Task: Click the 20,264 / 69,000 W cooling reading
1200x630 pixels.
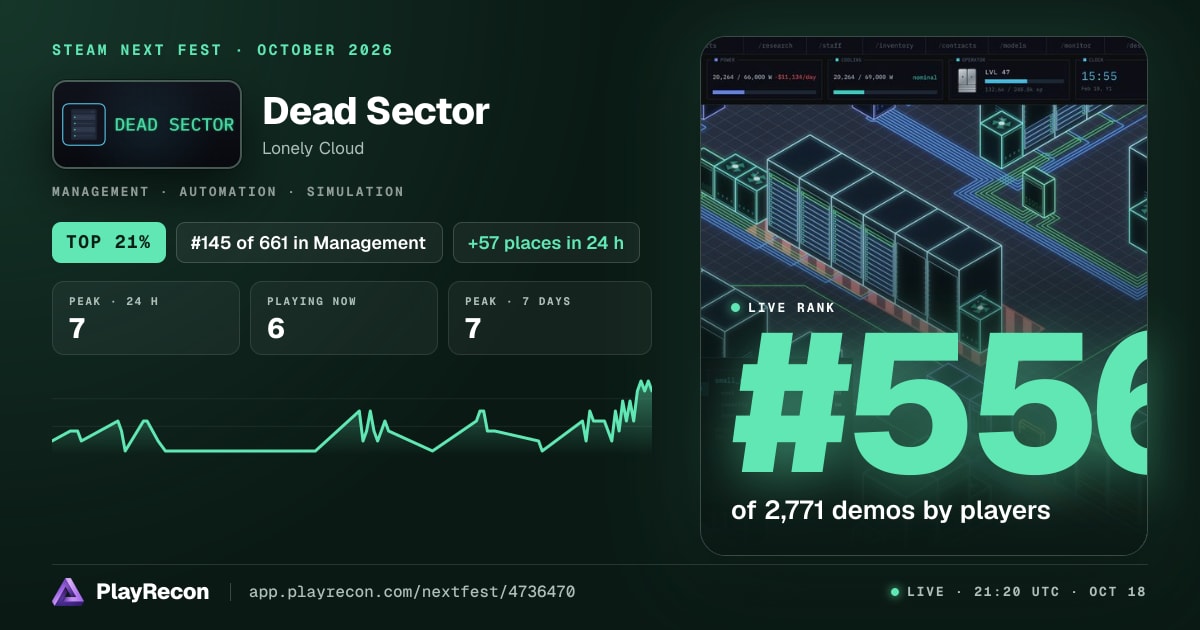Action: [863, 77]
